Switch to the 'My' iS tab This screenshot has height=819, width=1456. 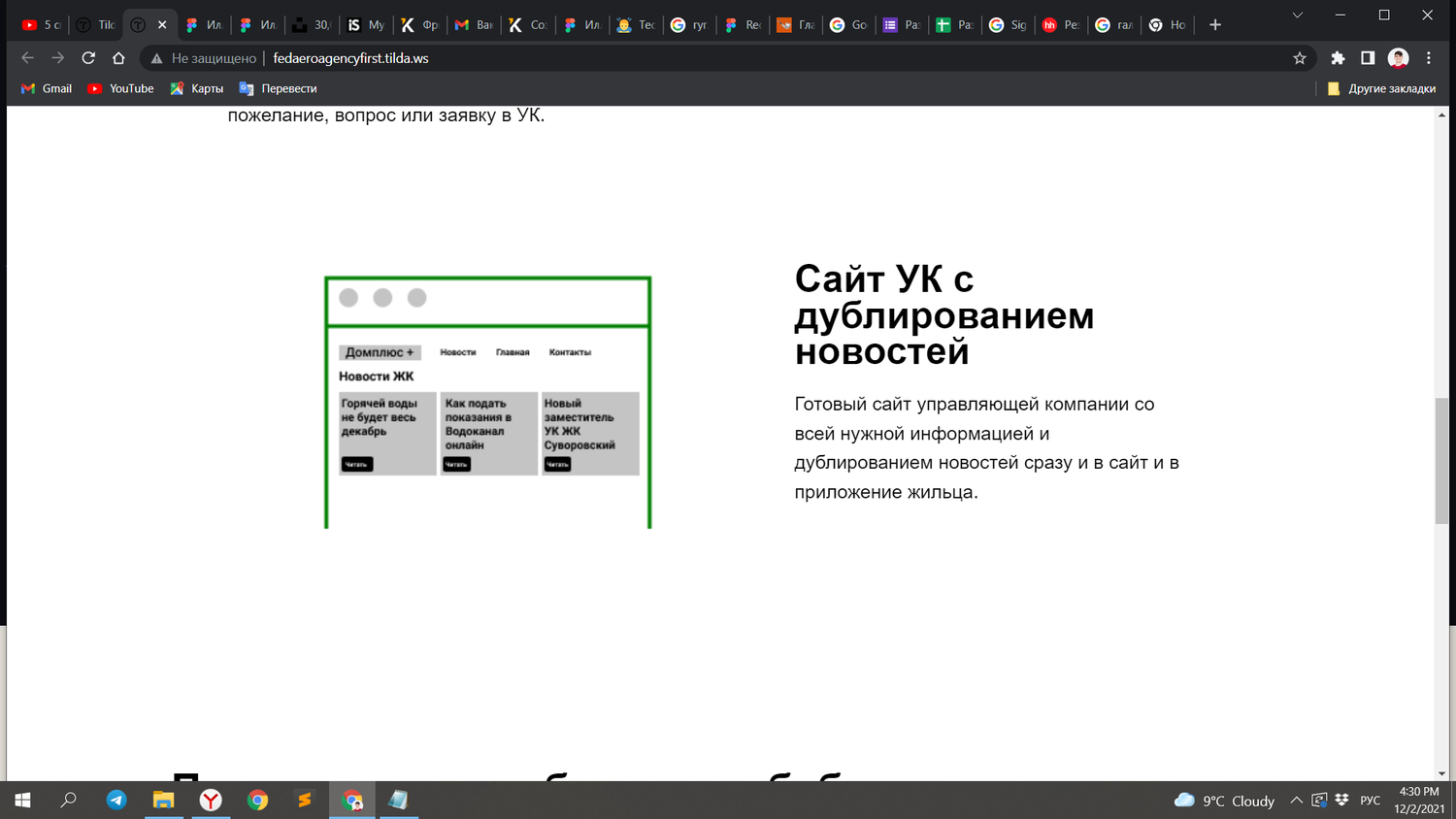pos(366,25)
